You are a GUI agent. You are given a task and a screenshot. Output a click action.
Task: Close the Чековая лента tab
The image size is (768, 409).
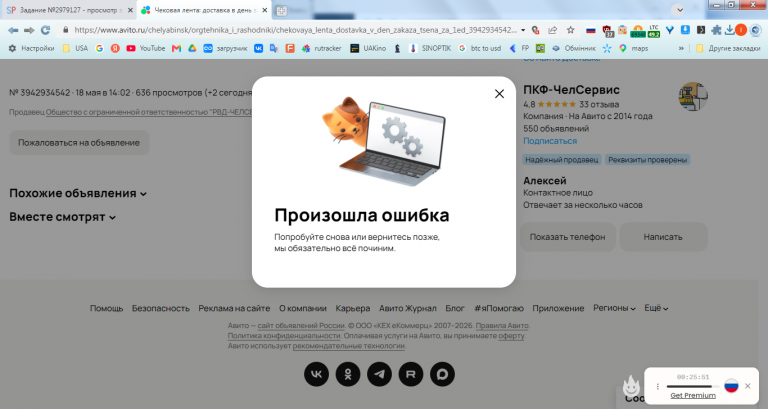click(x=264, y=10)
